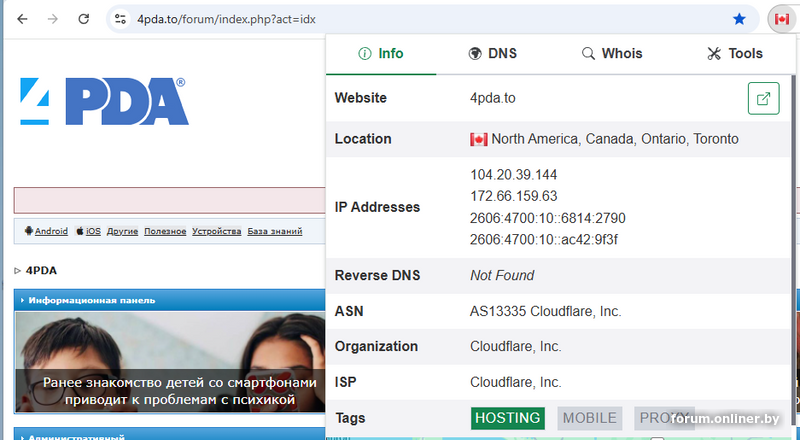The image size is (800, 440).
Task: Click the pink notification bar
Action: coord(169,200)
